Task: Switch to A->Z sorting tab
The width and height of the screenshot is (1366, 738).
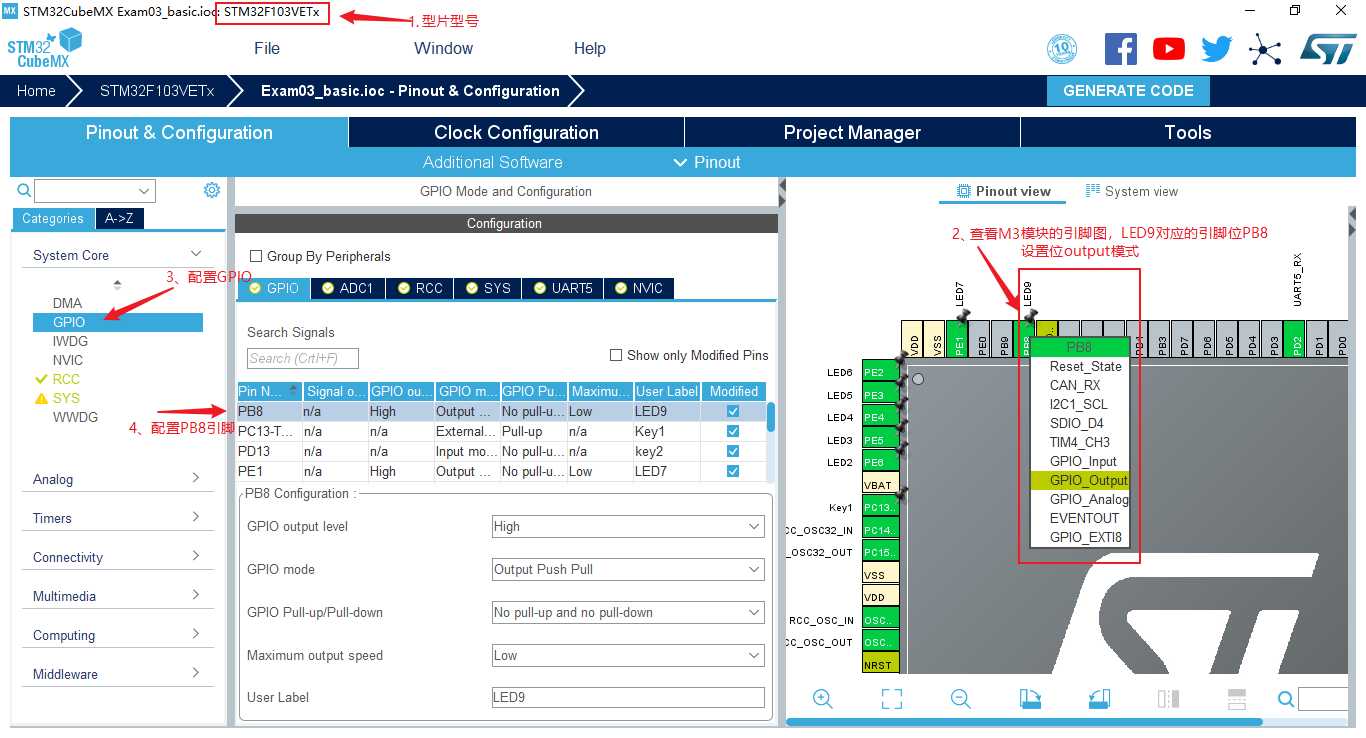Action: (118, 218)
